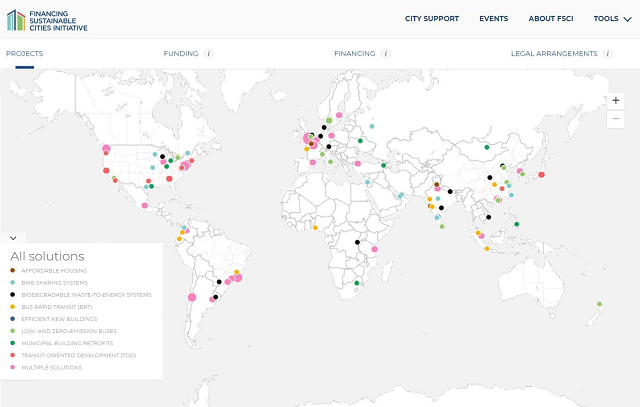Viewport: 640px width, 407px height.
Task: Select the light blue marker in Russia
Action: (372, 126)
